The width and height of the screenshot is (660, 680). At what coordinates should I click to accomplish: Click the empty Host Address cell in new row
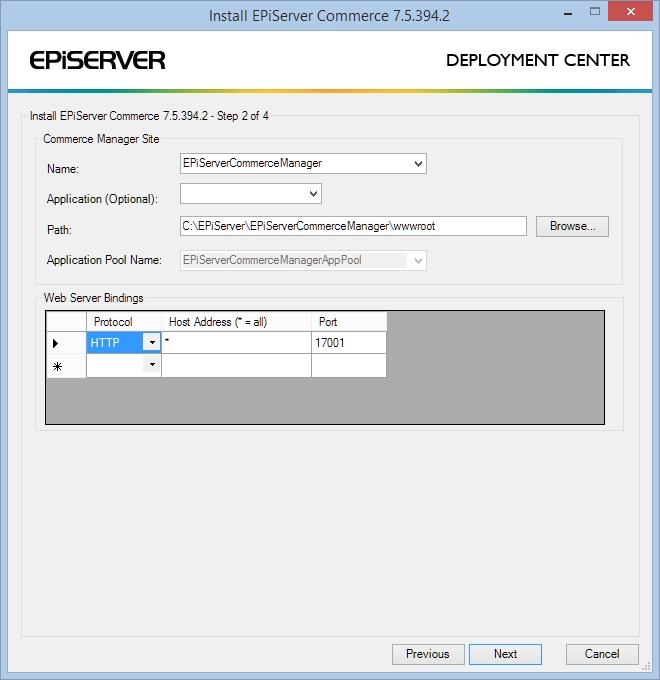[236, 365]
